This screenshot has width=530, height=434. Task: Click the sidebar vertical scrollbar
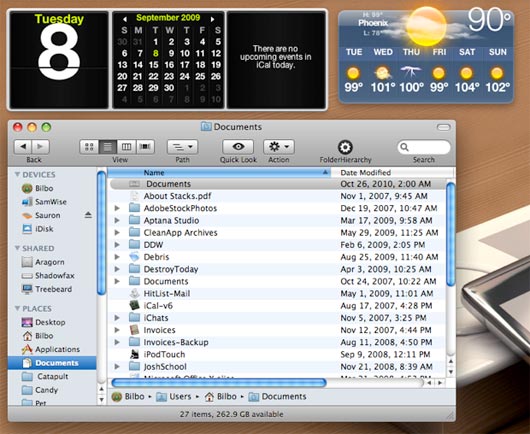point(101,233)
